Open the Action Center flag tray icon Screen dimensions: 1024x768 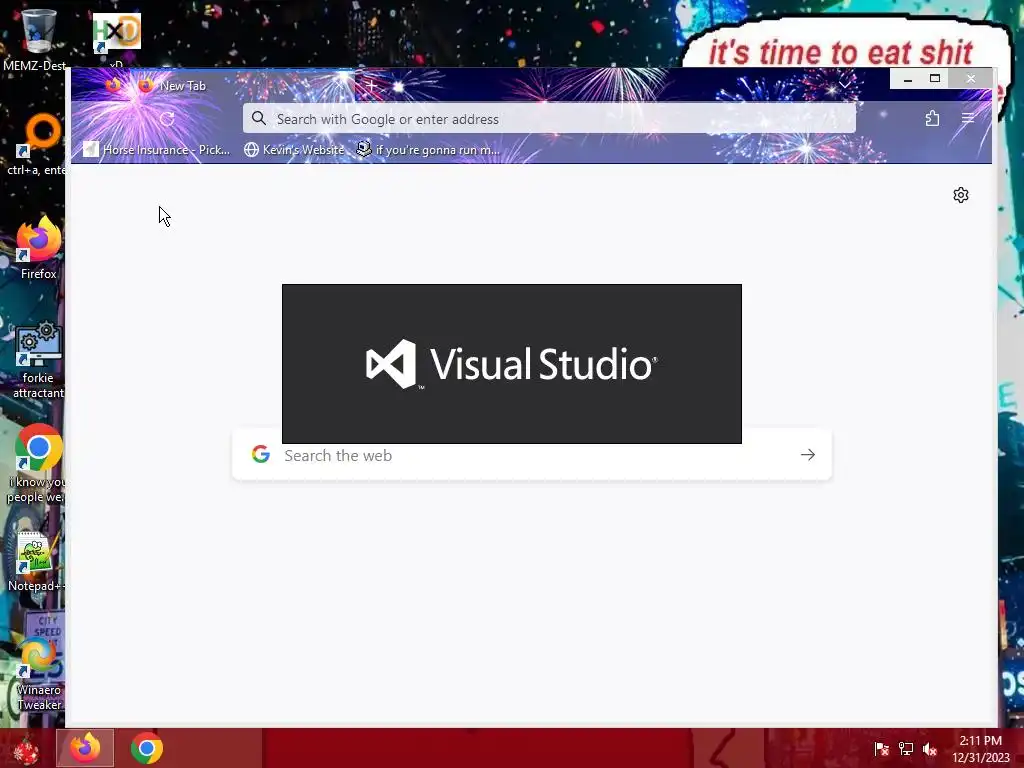coord(881,749)
